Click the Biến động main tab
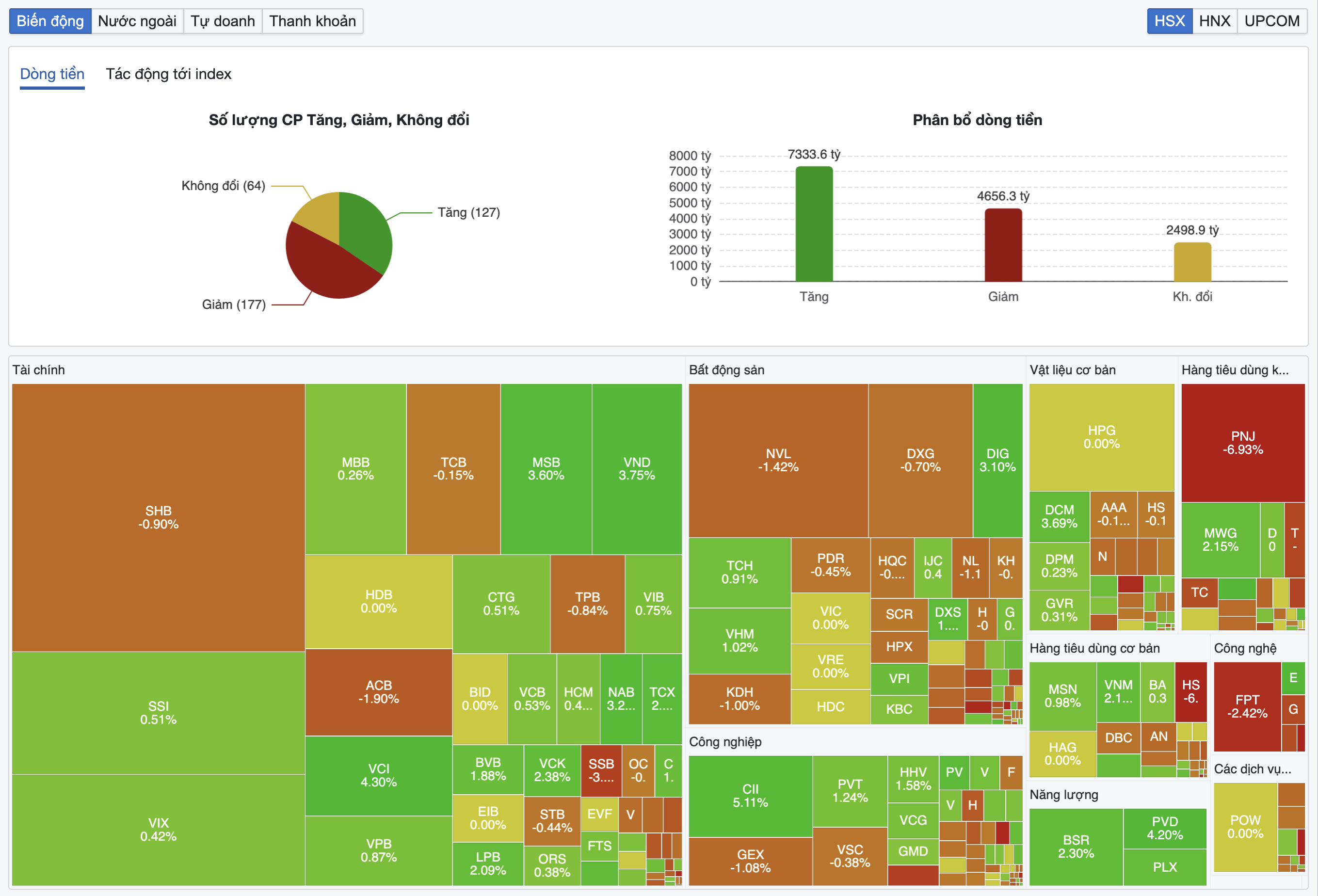Screen dimensions: 1318x896 pos(50,21)
